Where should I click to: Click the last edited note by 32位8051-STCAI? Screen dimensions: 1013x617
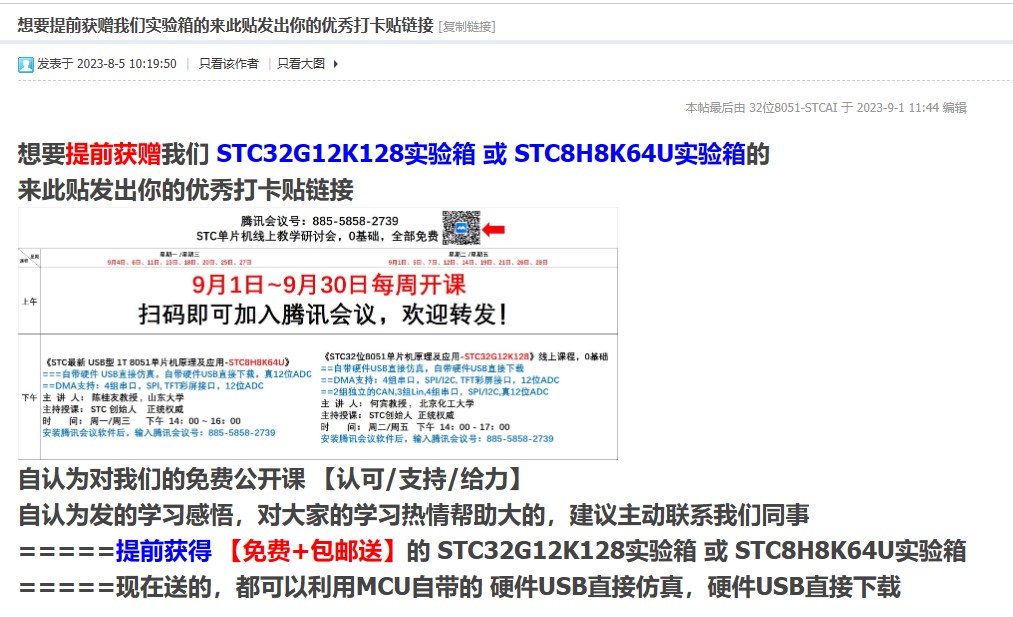pos(826,107)
